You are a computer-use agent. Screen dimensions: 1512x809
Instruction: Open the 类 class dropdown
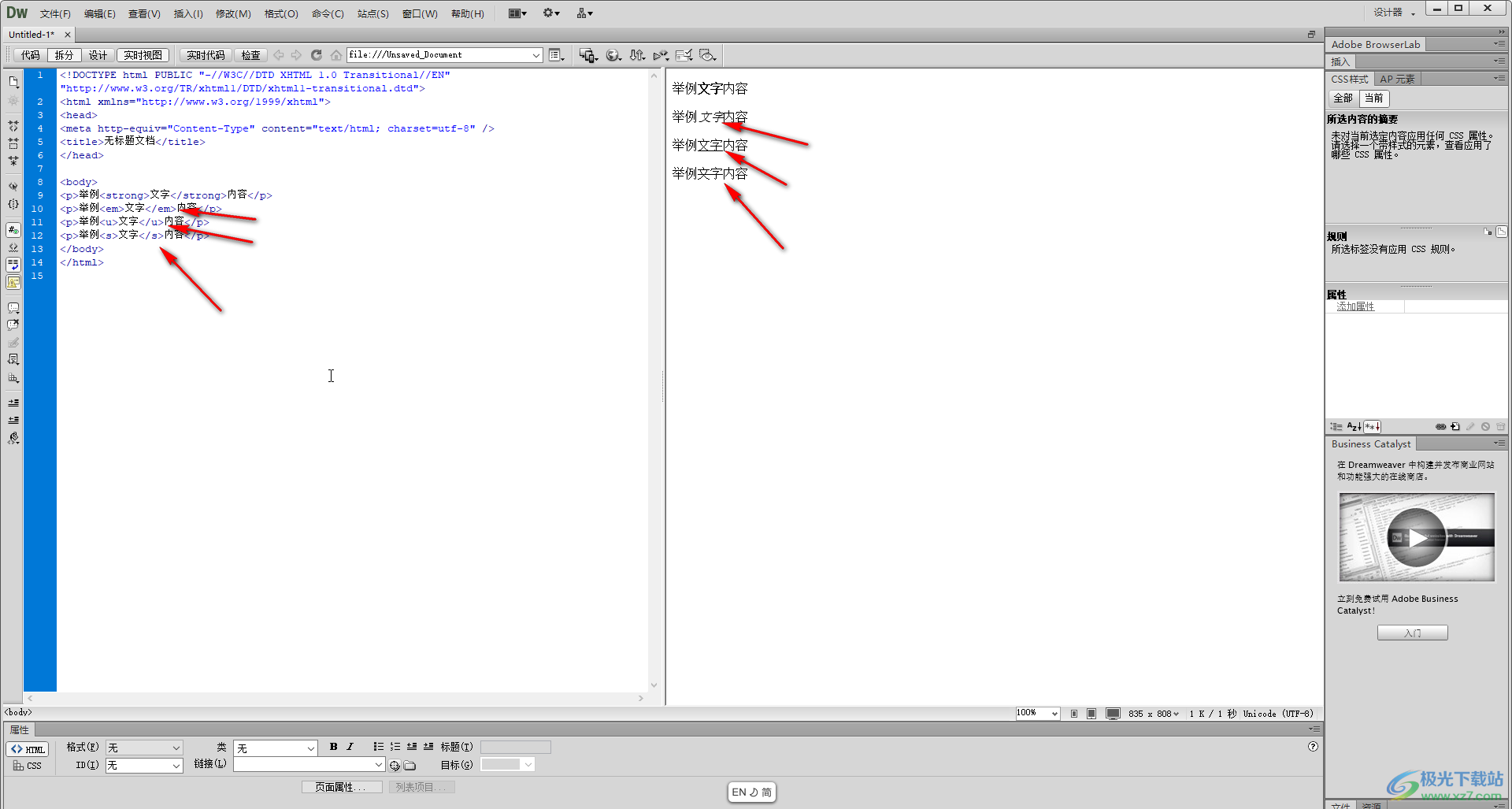tap(276, 748)
